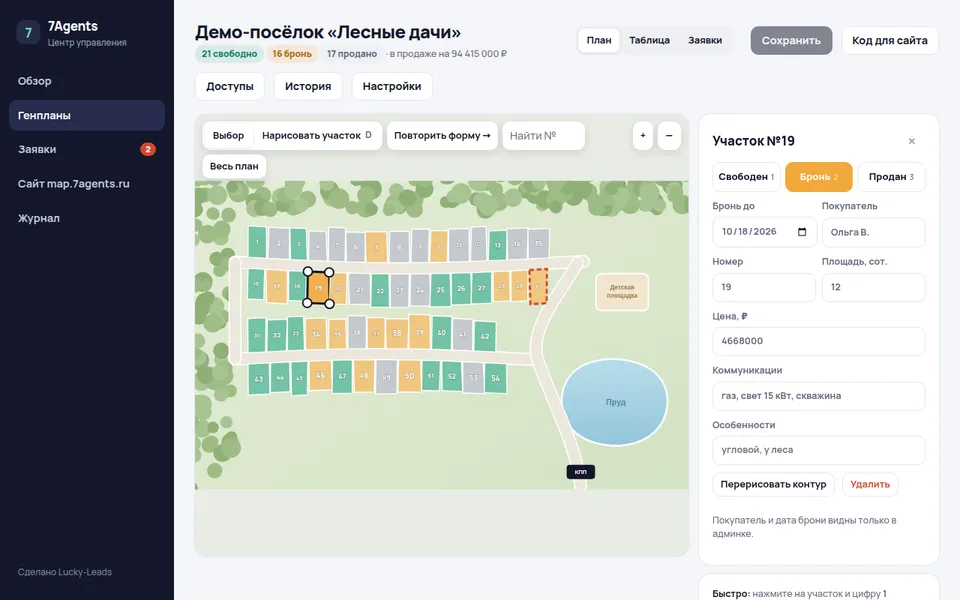This screenshot has width=960, height=600.
Task: Select plot 25 on the map
Action: point(440,290)
